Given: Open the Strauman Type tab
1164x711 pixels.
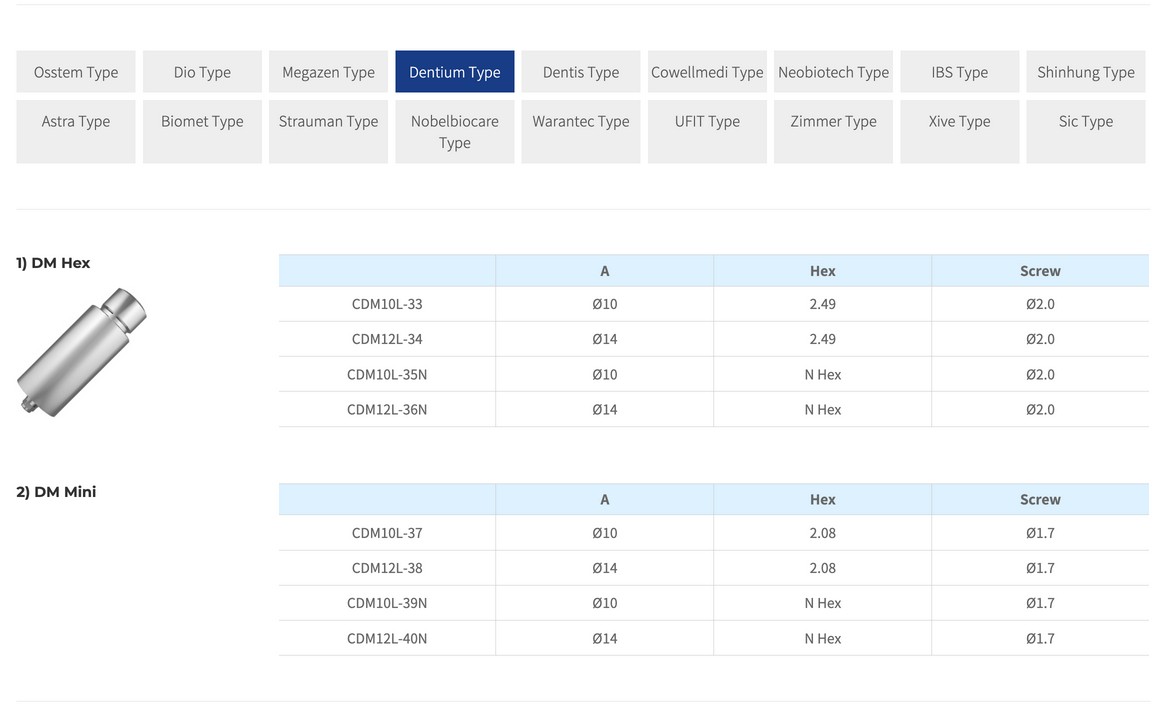Looking at the screenshot, I should coord(328,131).
